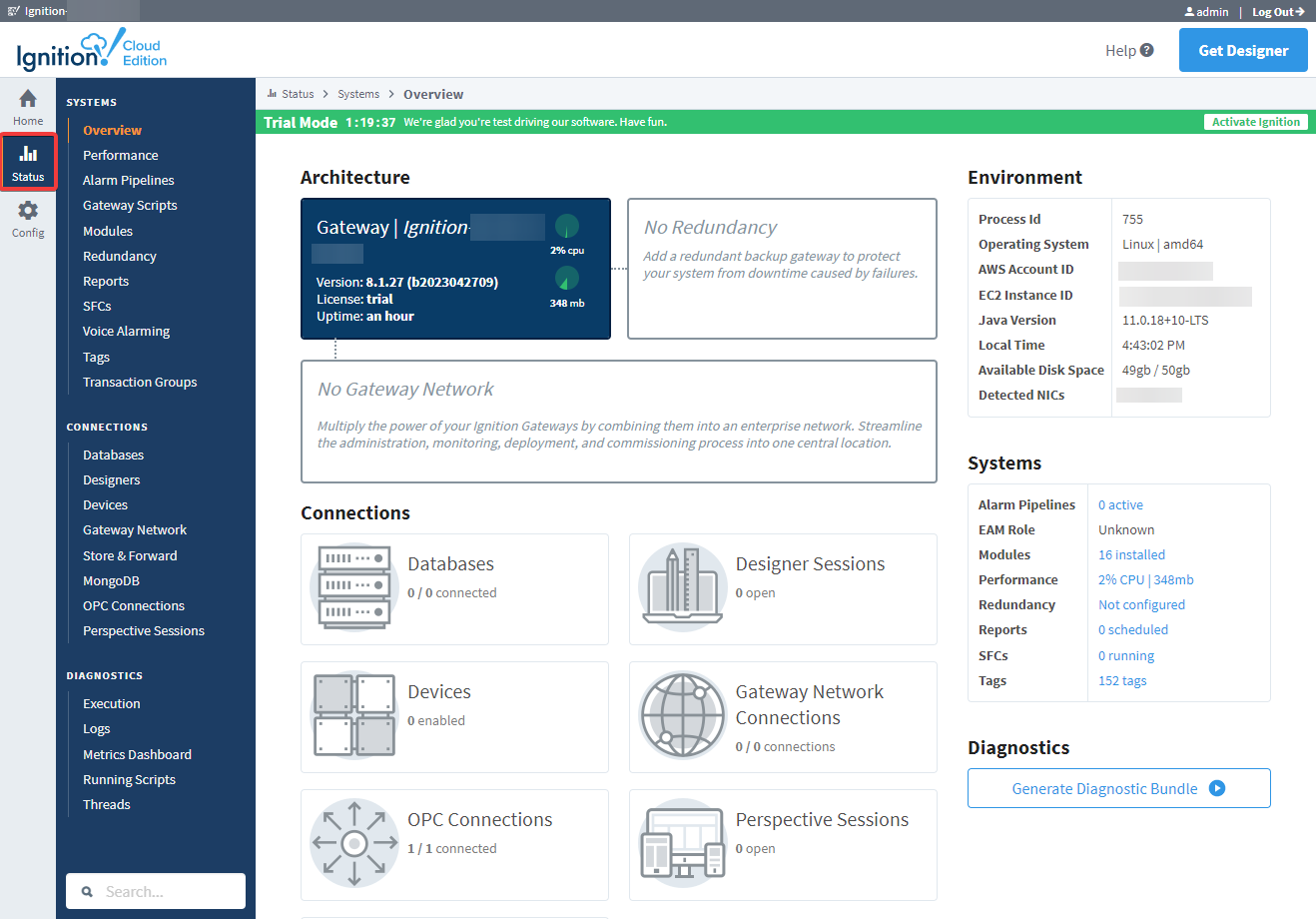Screen dimensions: 1316x919
Task: Click the Gateway Network globe icon
Action: [x=682, y=714]
